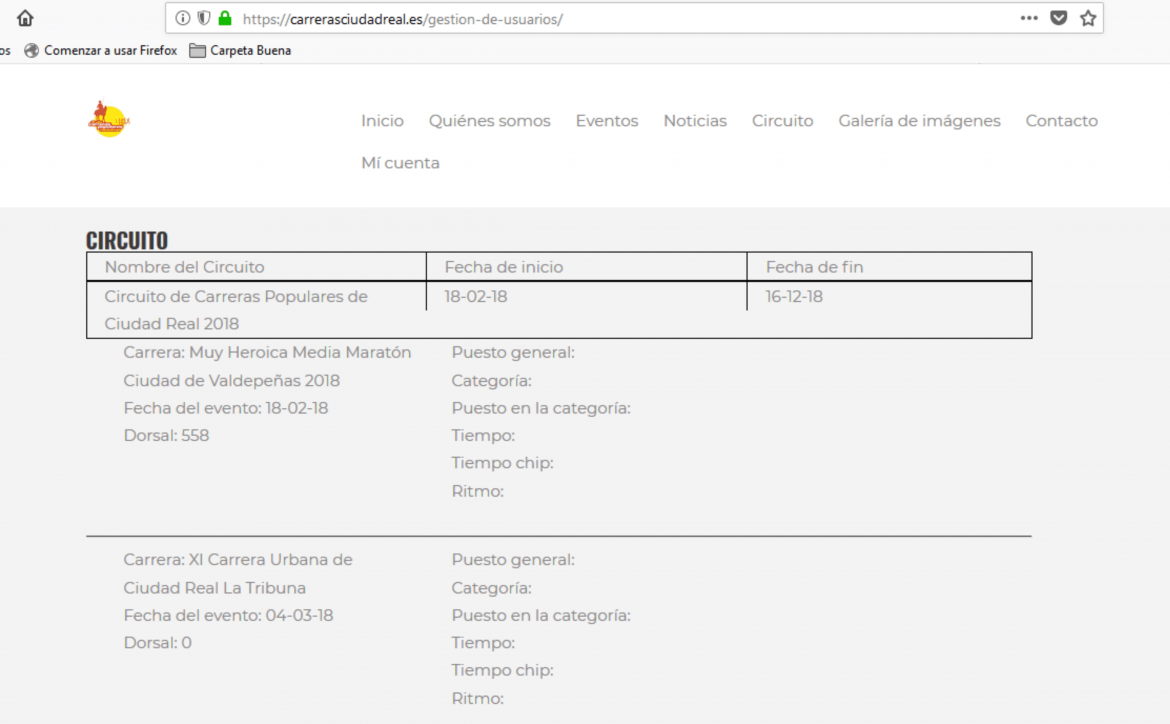This screenshot has height=724, width=1170.
Task: Open site information icon in address bar
Action: [183, 18]
